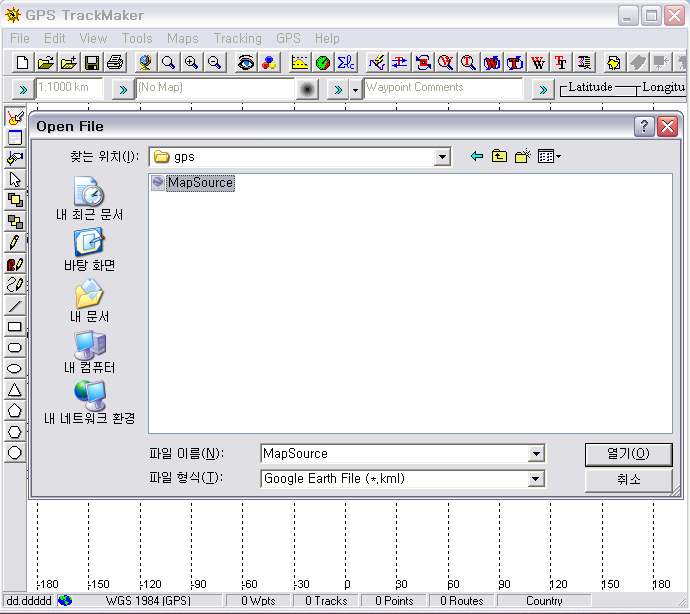The width and height of the screenshot is (690, 614).
Task: Click the chevron before Waypoint Comments
Action: 338,90
